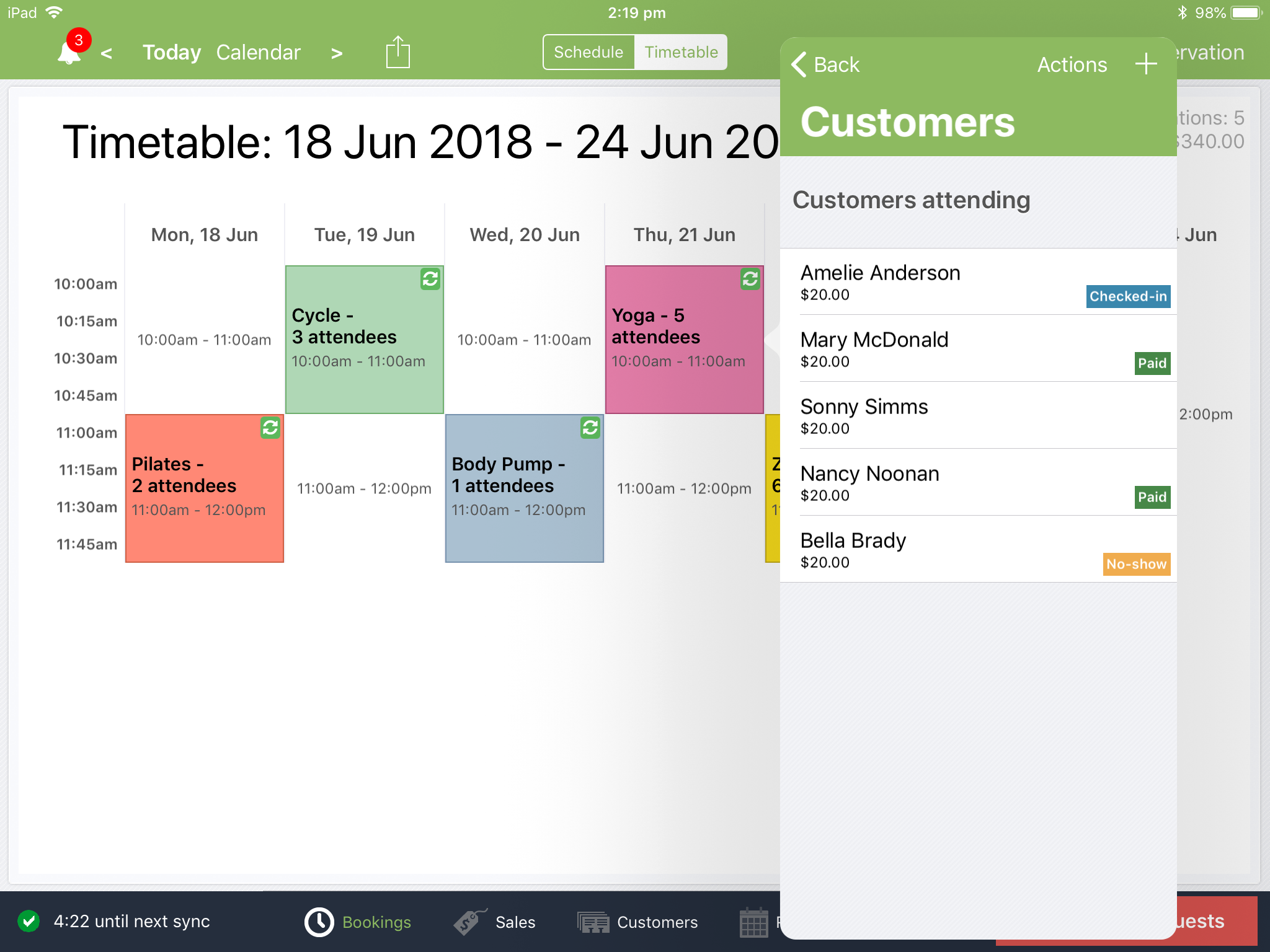Switch to the Schedule view tab

tap(588, 52)
